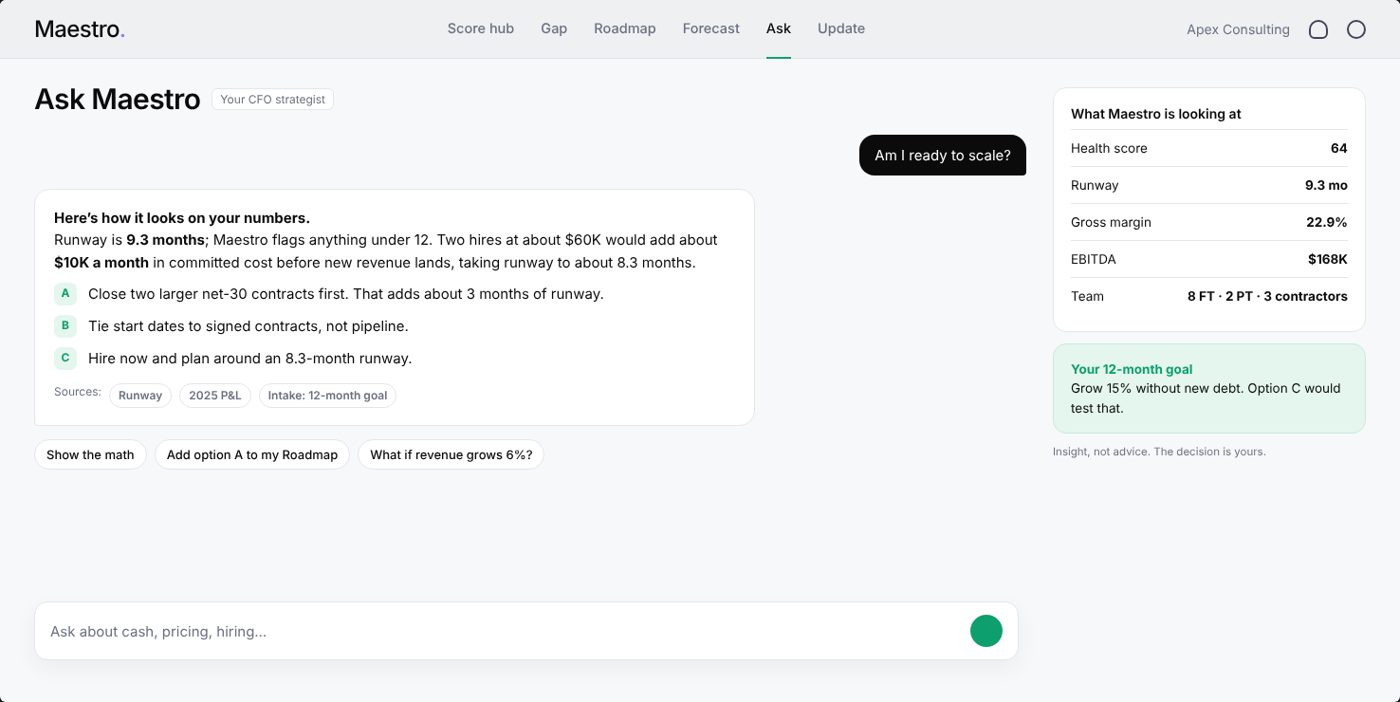The image size is (1400, 702).
Task: Click Hire now and plan around 8.3-month option
Action: point(250,358)
